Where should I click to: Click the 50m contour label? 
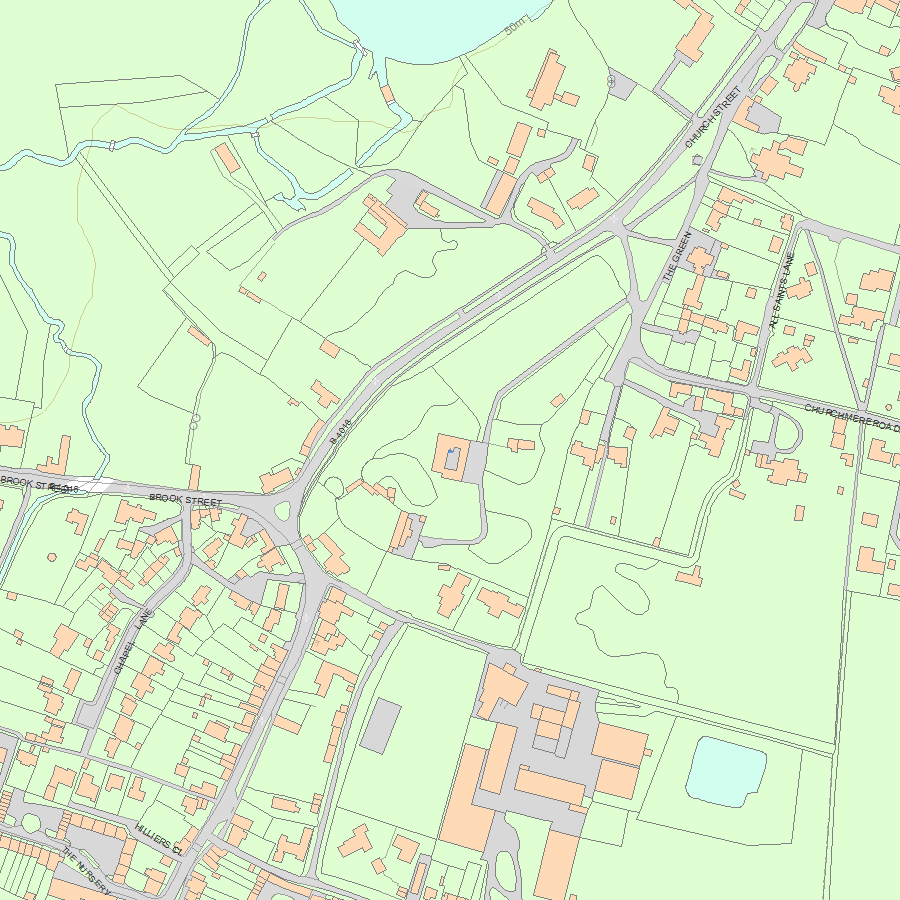pos(515,26)
